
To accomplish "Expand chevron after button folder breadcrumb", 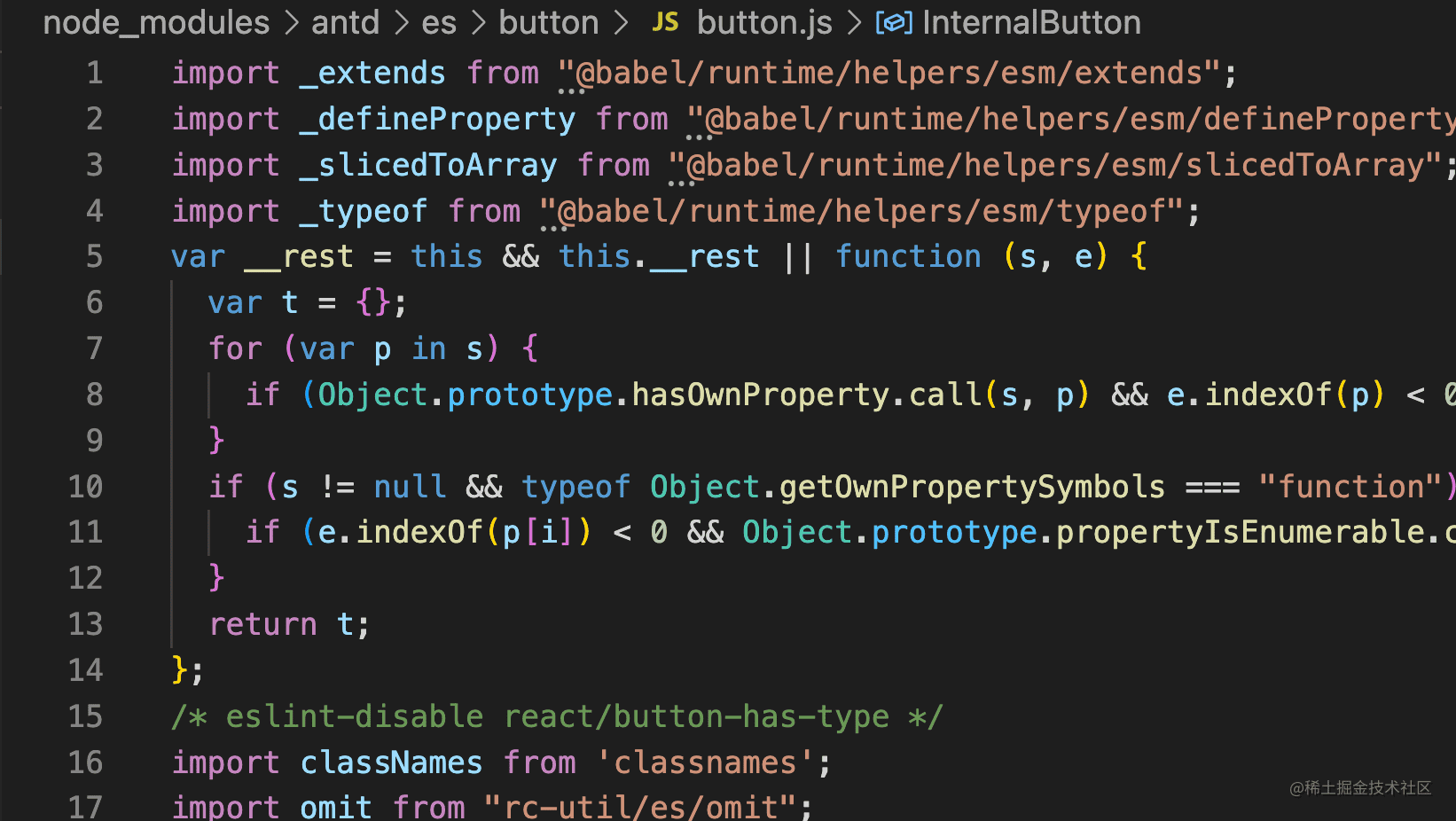I will click(621, 23).
